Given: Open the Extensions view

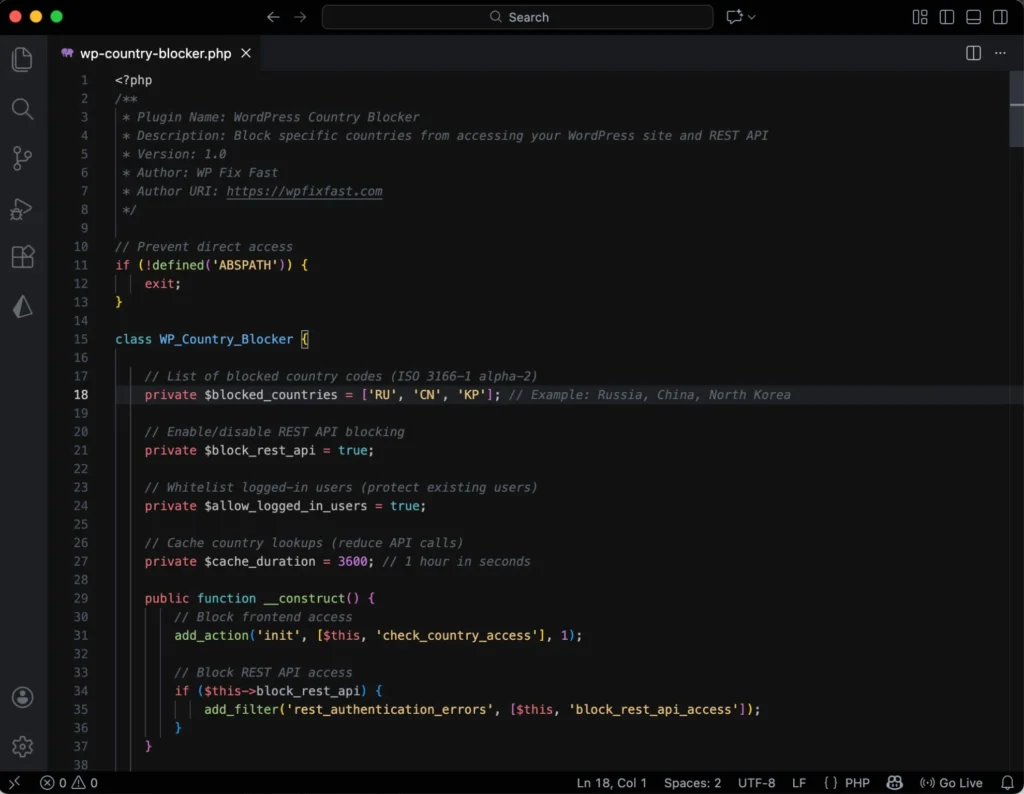Looking at the screenshot, I should [22, 257].
